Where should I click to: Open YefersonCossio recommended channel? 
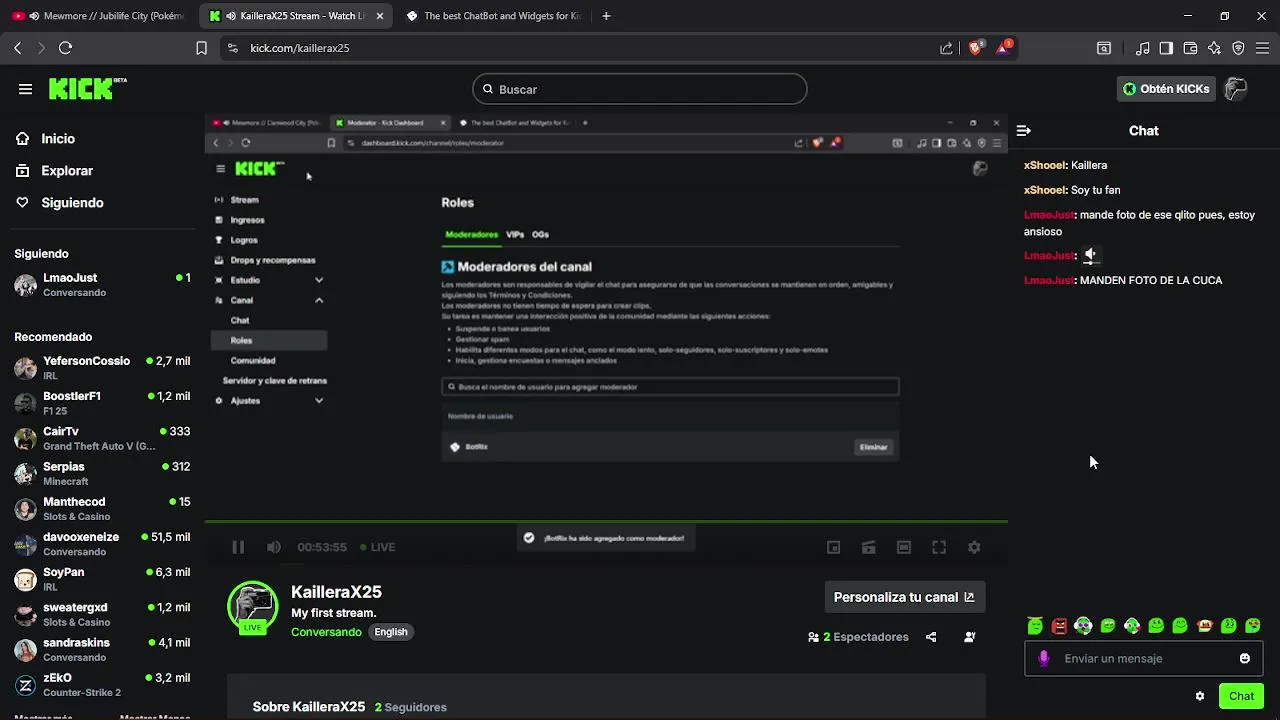pos(102,368)
